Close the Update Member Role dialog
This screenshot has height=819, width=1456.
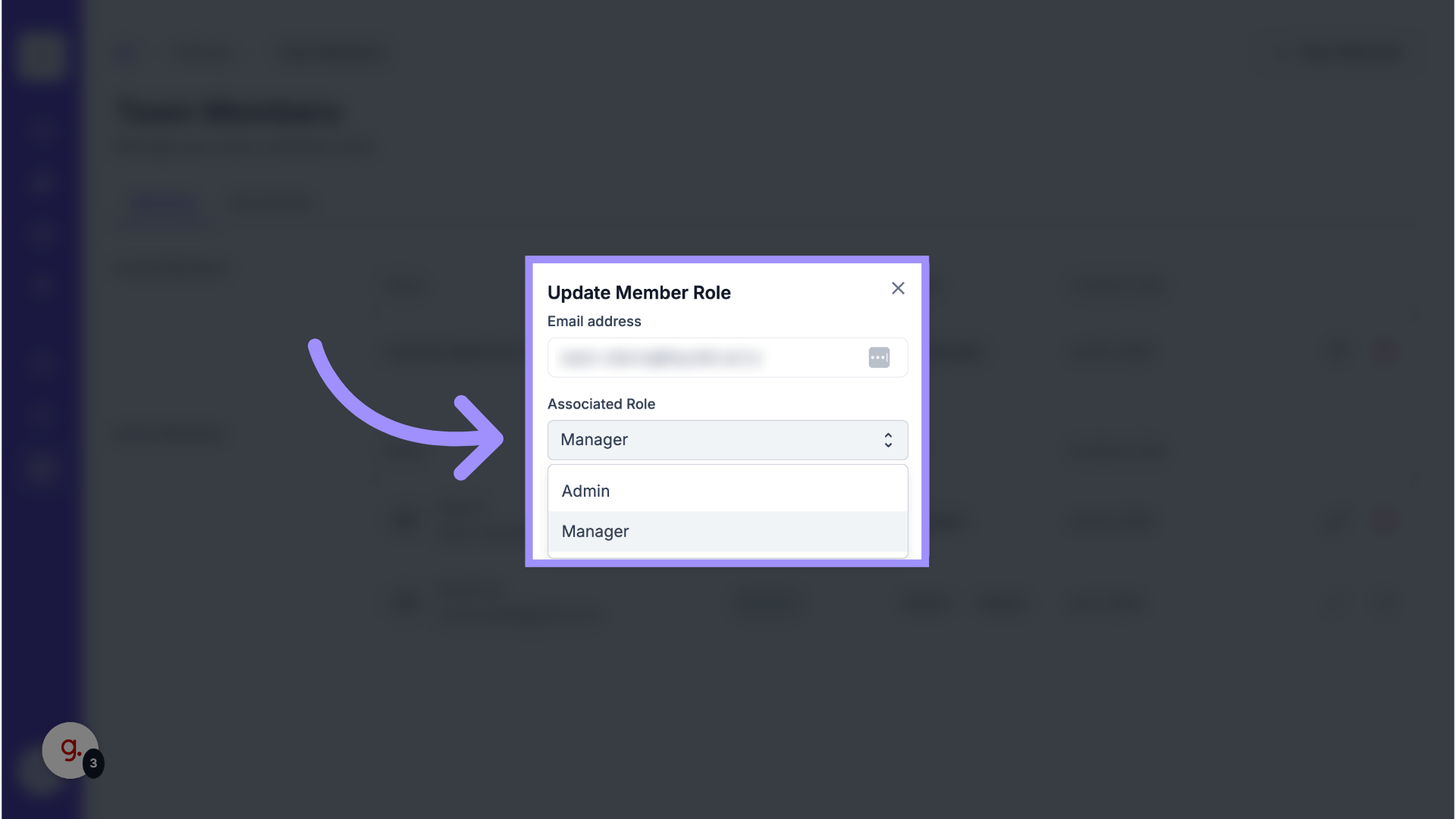point(898,288)
